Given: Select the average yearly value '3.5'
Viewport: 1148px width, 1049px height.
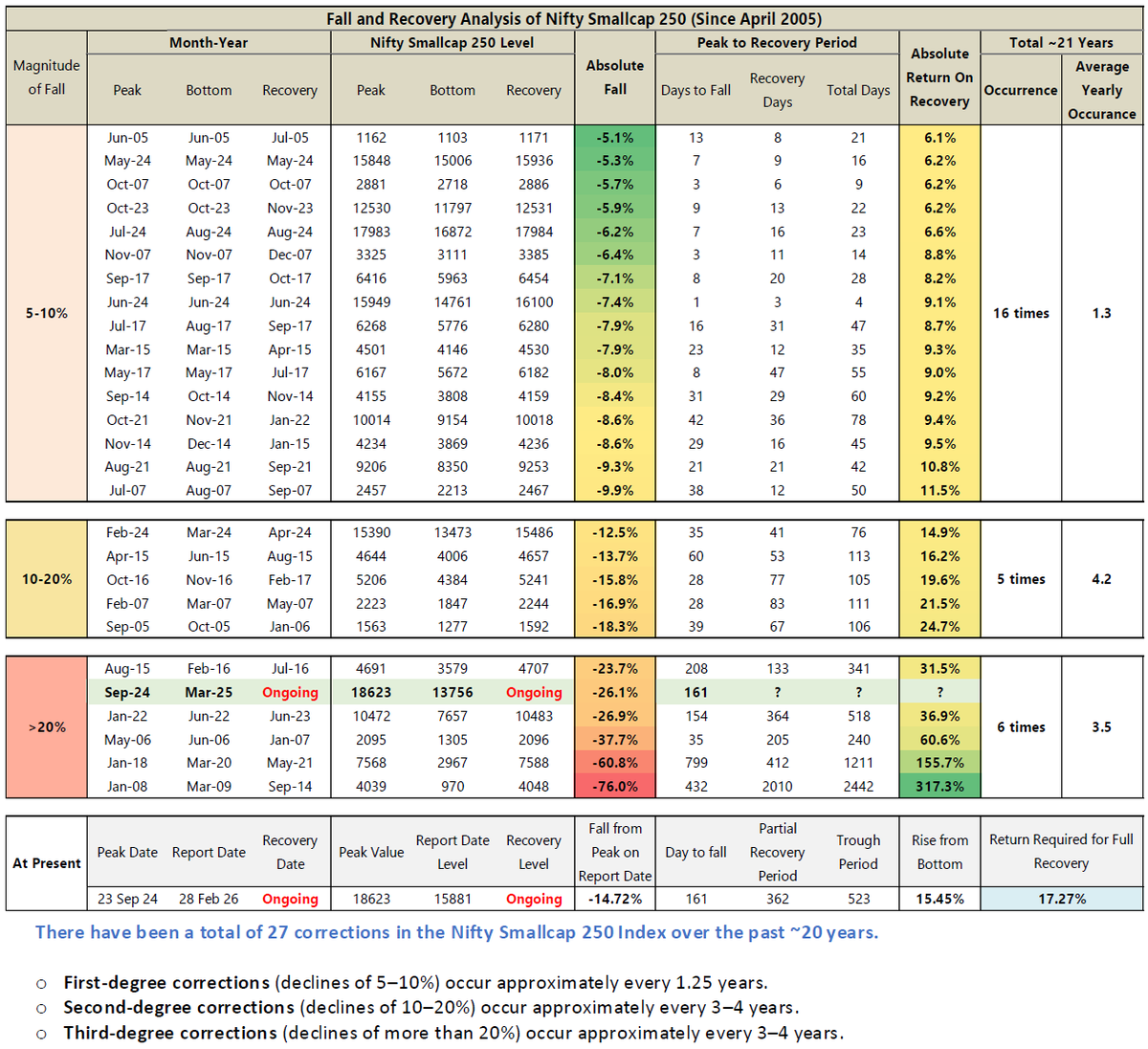Looking at the screenshot, I should (x=1102, y=727).
